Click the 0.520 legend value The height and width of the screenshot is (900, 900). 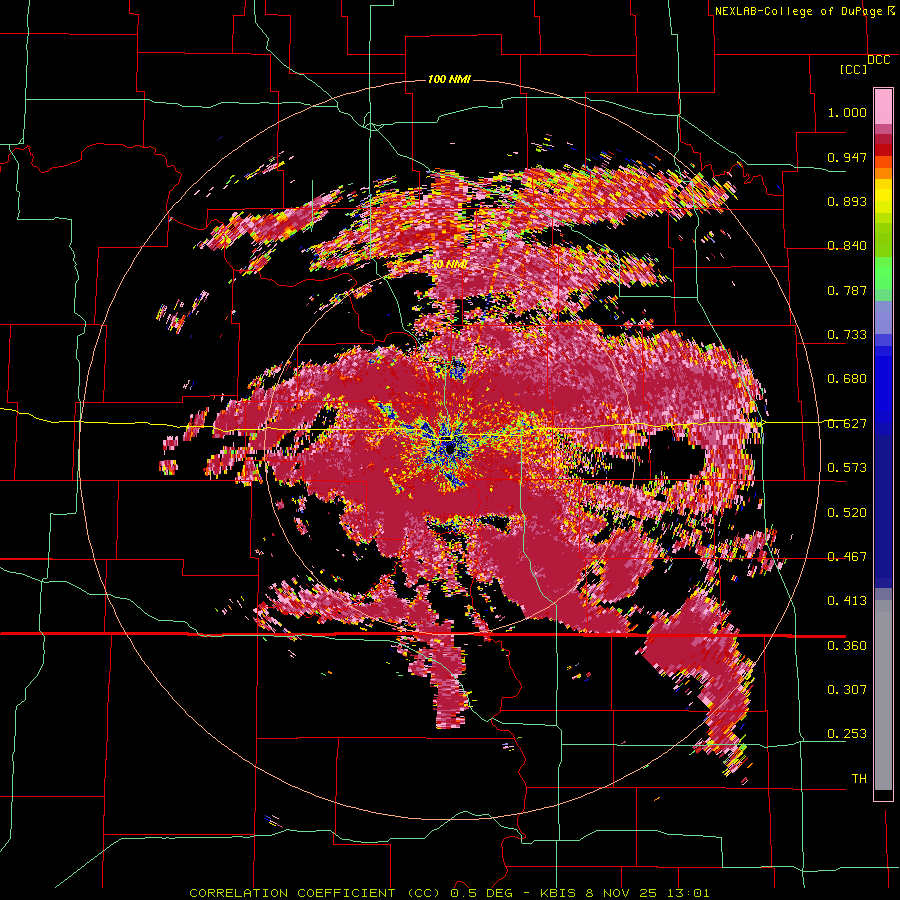pyautogui.click(x=847, y=513)
